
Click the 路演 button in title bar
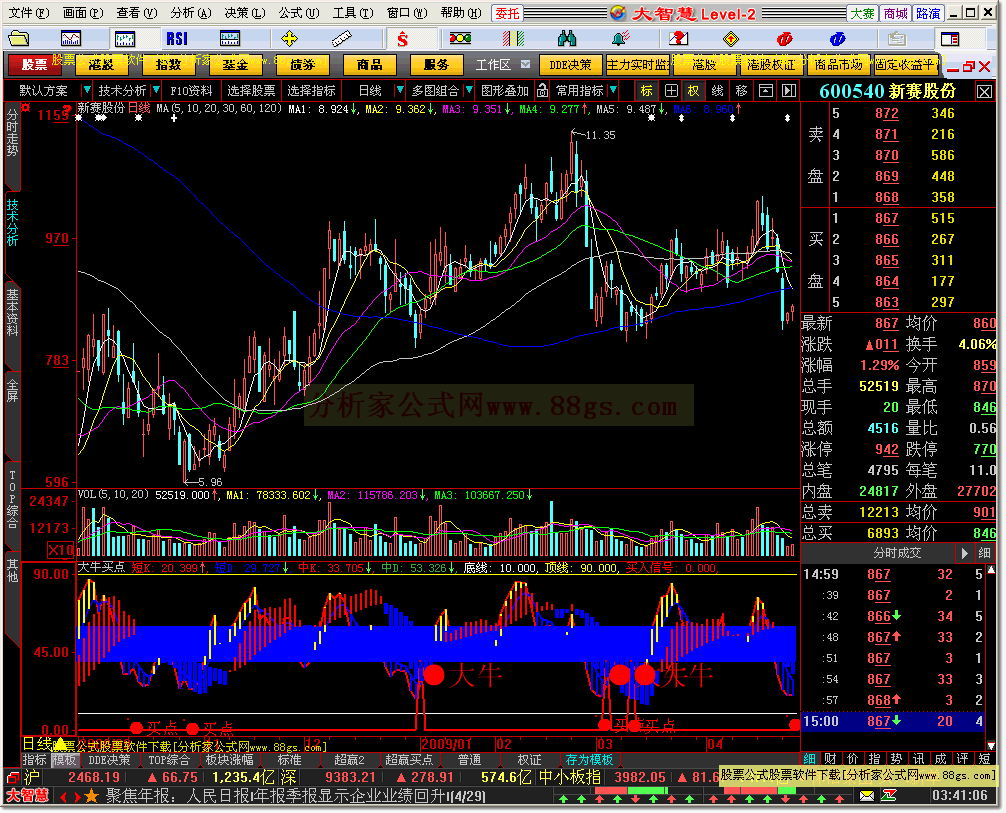coord(928,13)
